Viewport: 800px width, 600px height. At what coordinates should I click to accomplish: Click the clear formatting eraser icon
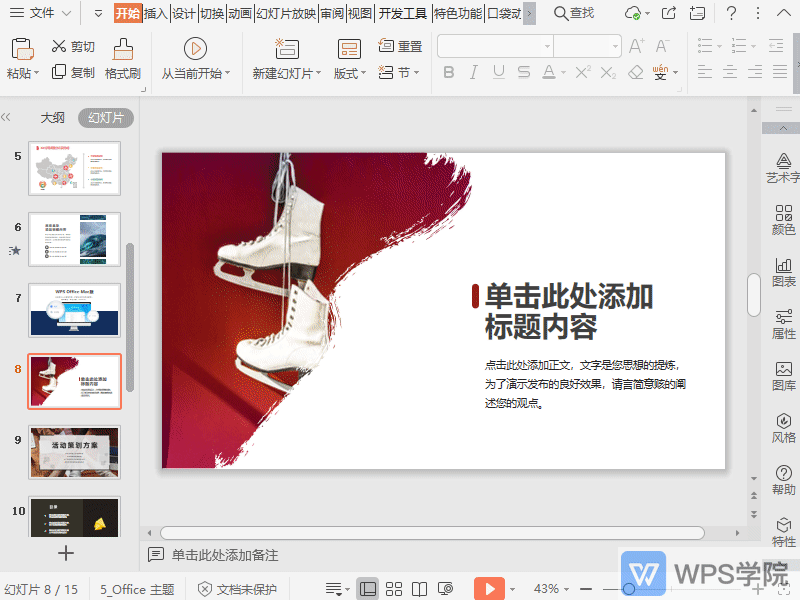(636, 72)
